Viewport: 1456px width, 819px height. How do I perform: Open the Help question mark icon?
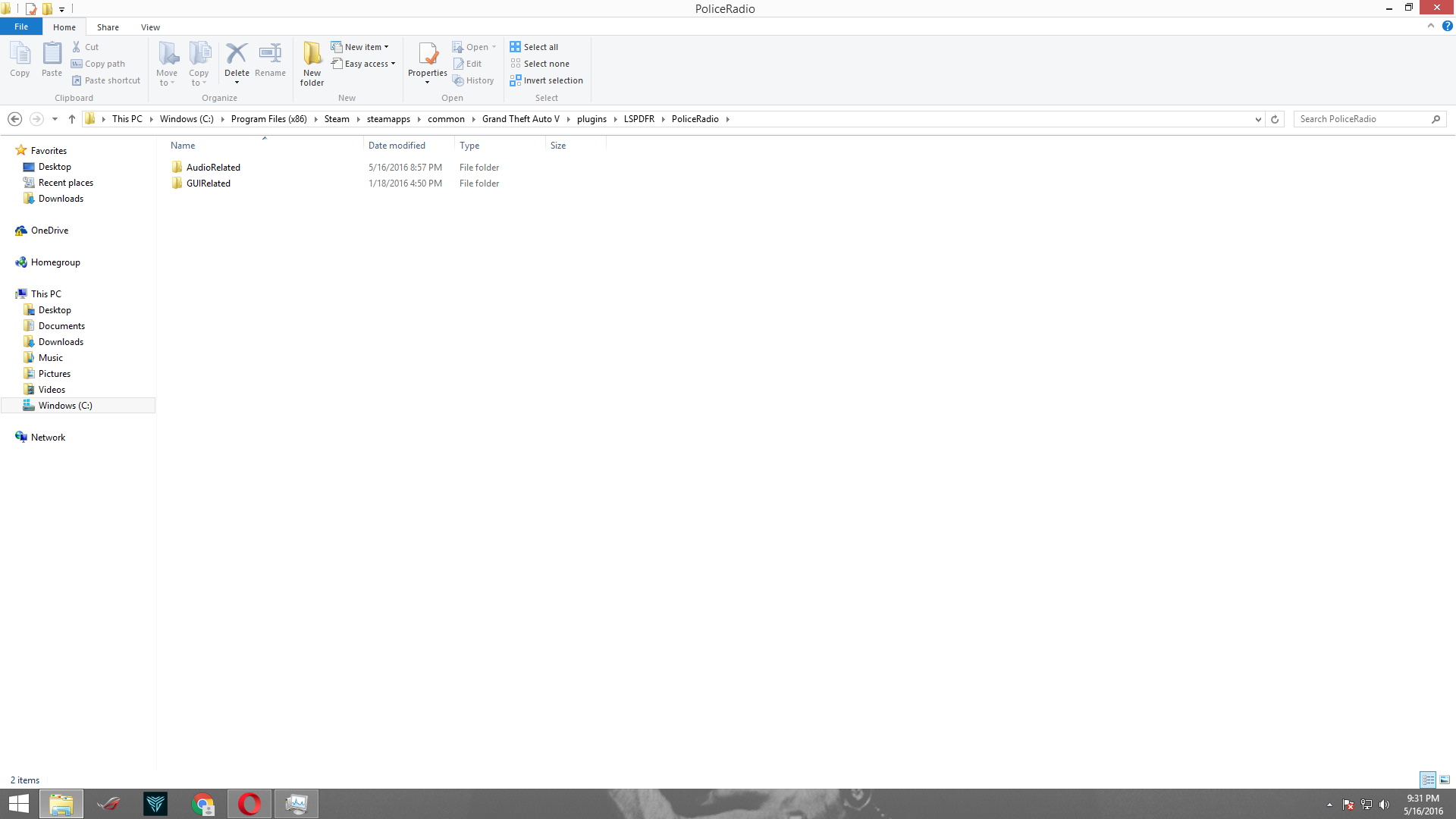click(x=1447, y=26)
